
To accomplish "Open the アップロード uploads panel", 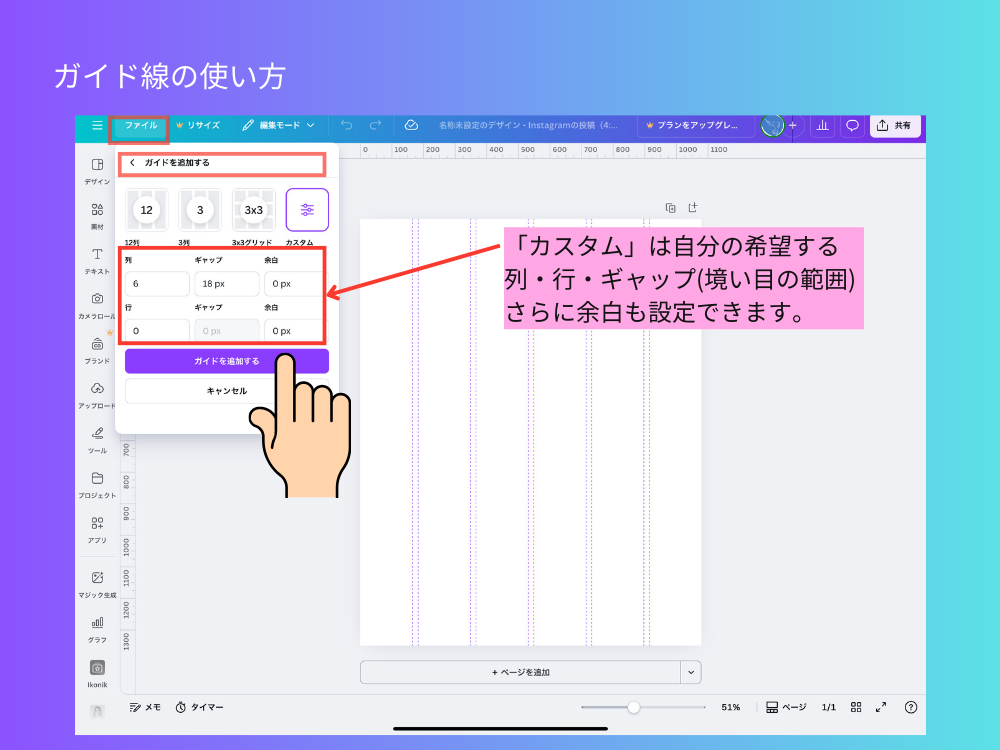I will [97, 394].
